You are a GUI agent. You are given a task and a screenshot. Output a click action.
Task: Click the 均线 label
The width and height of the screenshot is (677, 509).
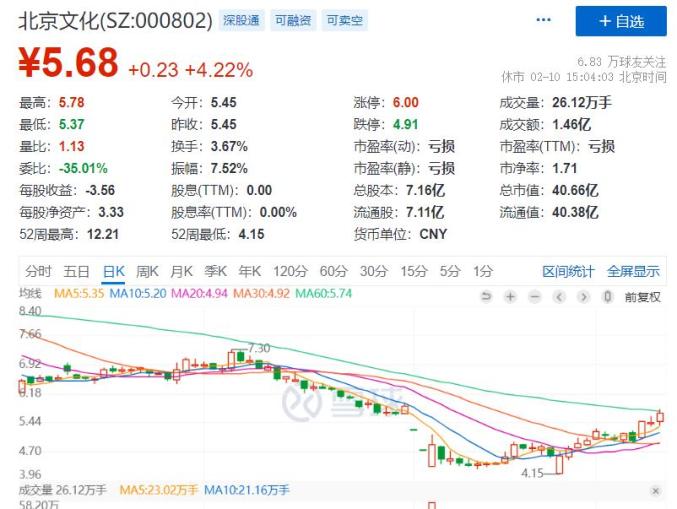point(30,294)
